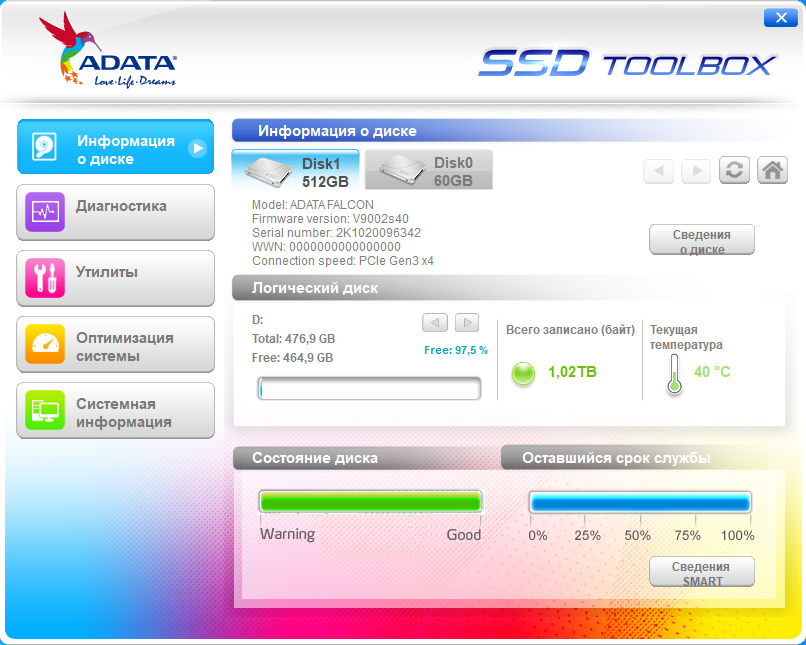The width and height of the screenshot is (806, 645).
Task: Click the thermometer temperature icon
Action: click(673, 374)
